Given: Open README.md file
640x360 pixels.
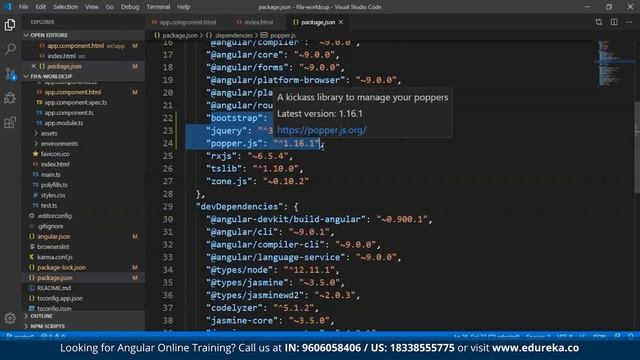Looking at the screenshot, I should [53, 288].
